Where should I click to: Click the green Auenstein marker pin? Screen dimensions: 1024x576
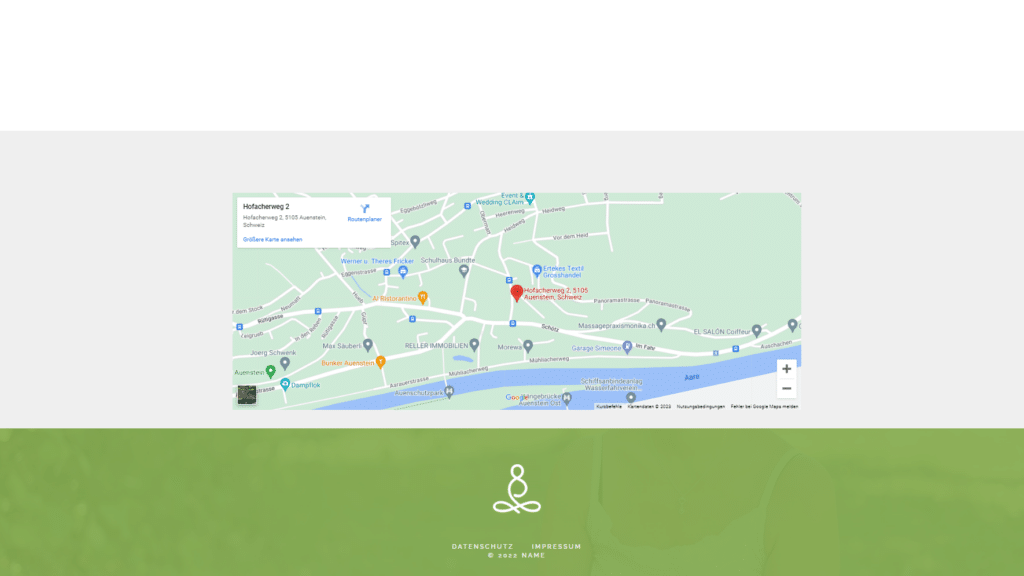click(270, 372)
